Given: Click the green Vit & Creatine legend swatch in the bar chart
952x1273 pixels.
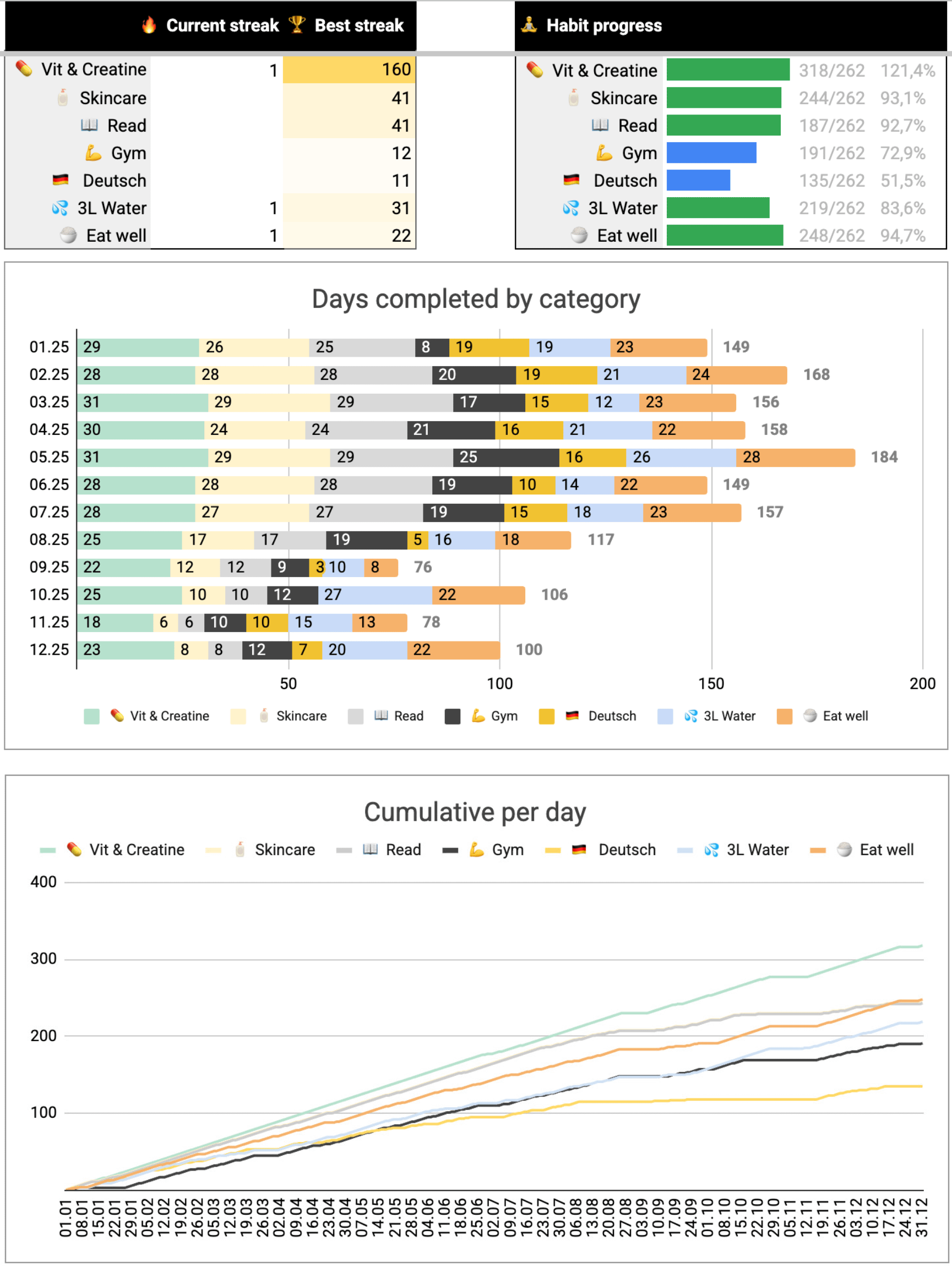Looking at the screenshot, I should pos(91,716).
